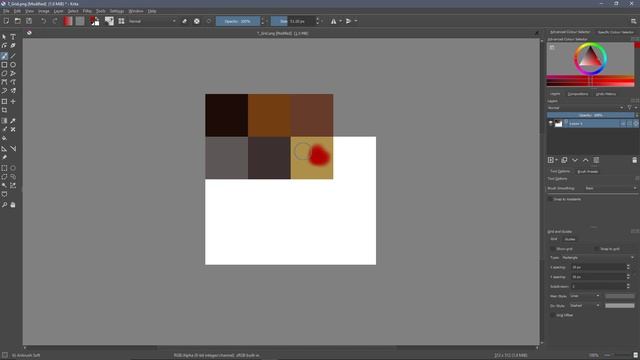Viewport: 640px width, 360px height.
Task: Select the Freehand Brush tool
Action: [4, 56]
